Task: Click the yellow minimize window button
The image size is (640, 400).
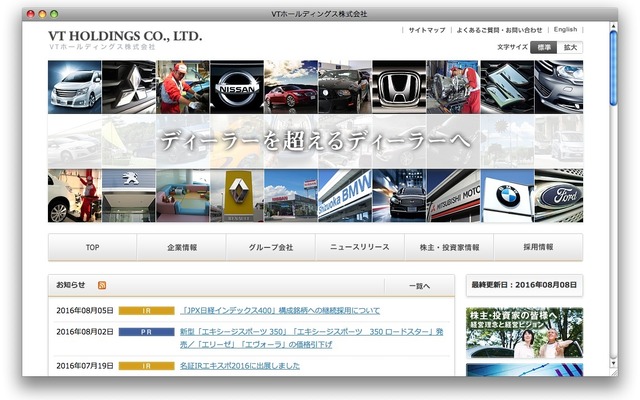Action: click(x=42, y=14)
